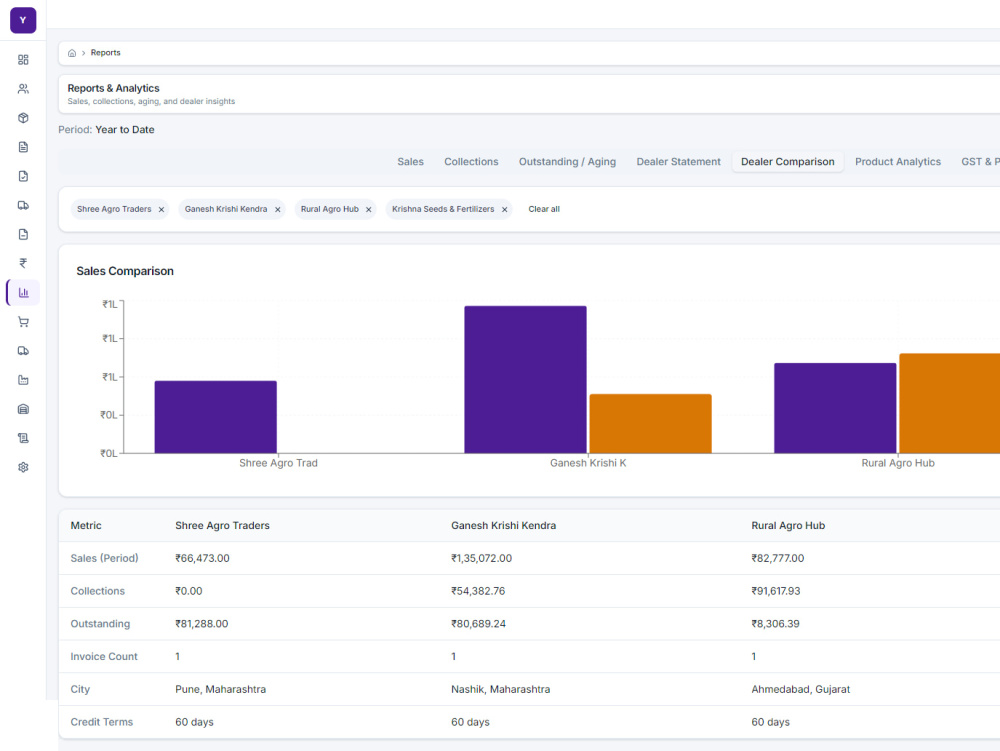Open the products box sidebar icon
Screen dimensions: 1000x751
click(x=23, y=118)
